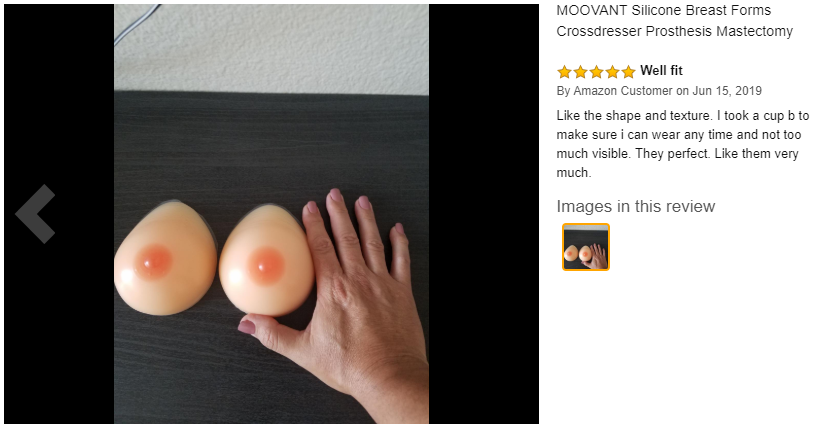This screenshot has width=829, height=430.
Task: Click the first gold rating star
Action: (564, 71)
